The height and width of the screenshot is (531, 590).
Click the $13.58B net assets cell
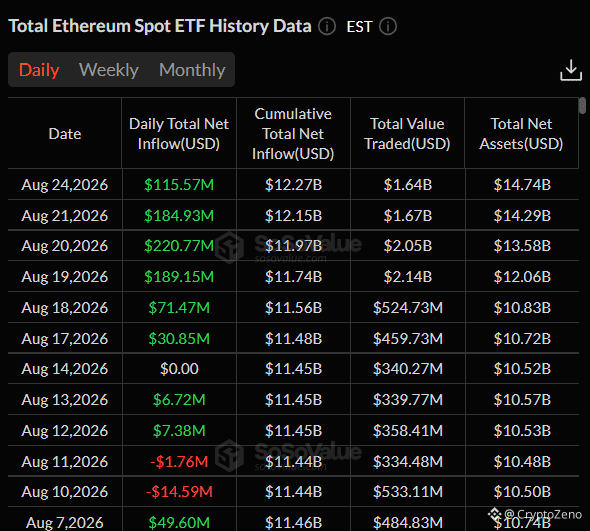click(522, 246)
